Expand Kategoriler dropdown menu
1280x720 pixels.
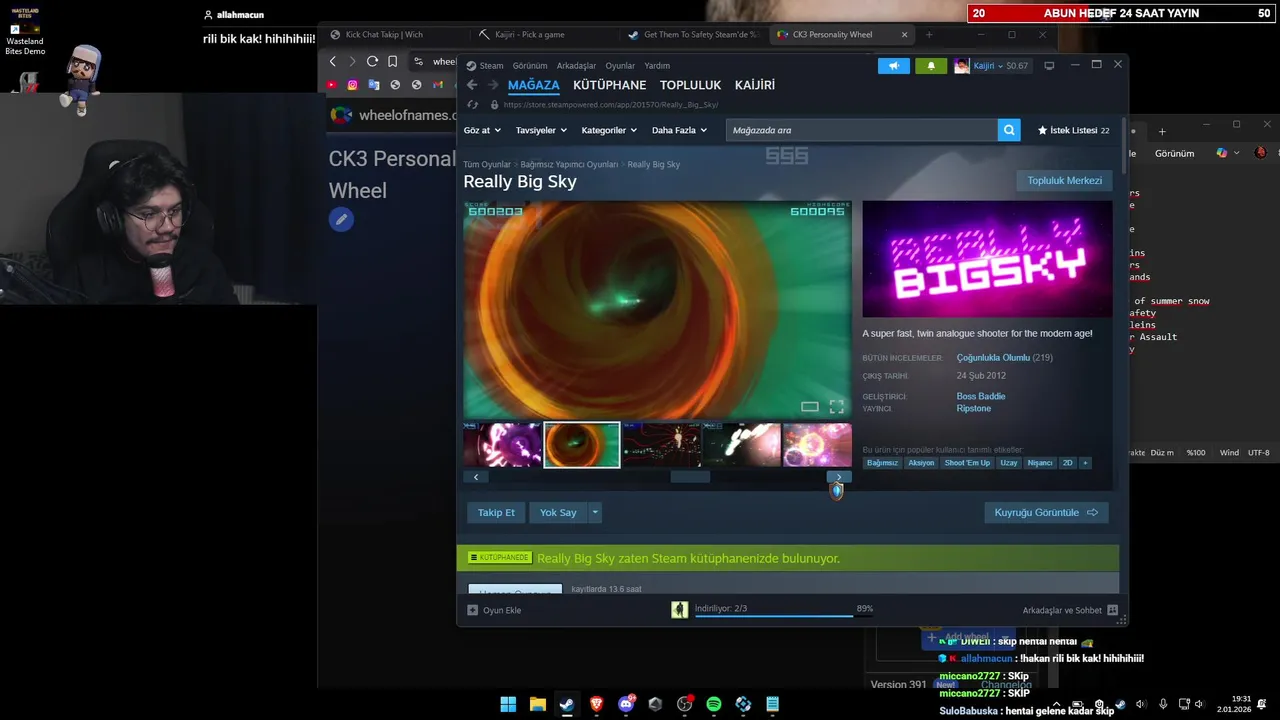click(609, 130)
